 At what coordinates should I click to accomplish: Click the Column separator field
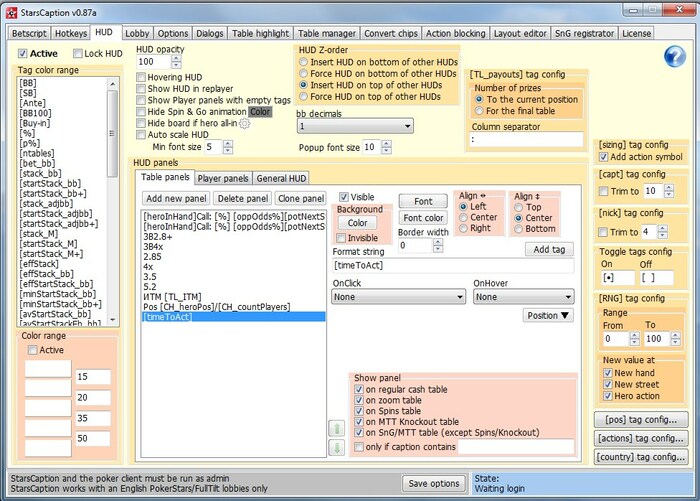(x=526, y=139)
